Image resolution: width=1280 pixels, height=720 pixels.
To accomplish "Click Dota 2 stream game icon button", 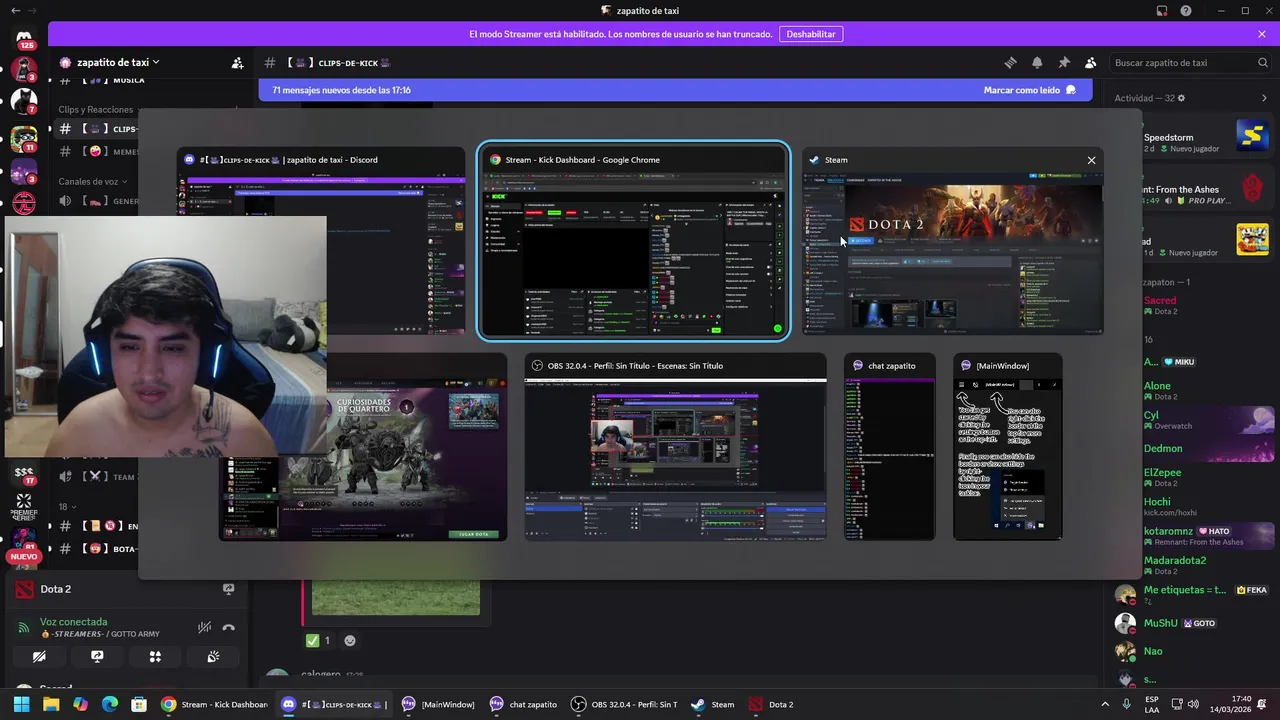I will click(228, 589).
